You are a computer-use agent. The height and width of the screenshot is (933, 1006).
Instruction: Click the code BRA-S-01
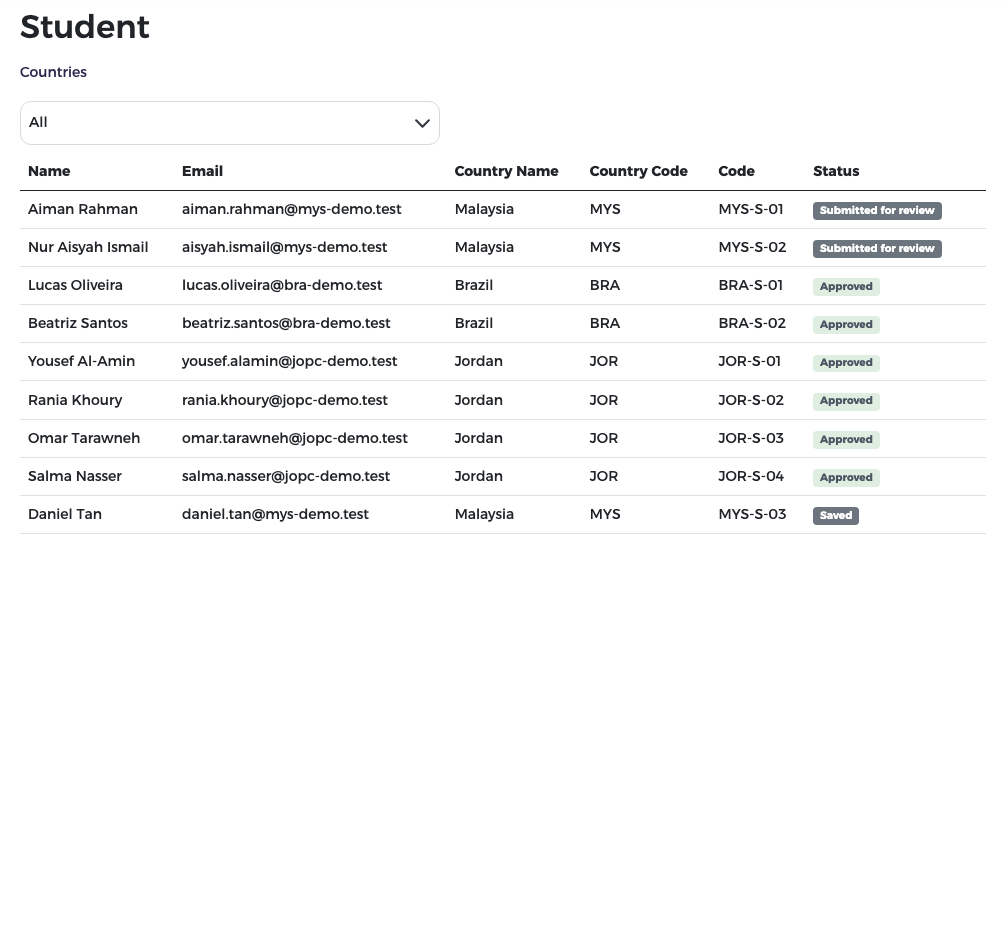tap(751, 285)
